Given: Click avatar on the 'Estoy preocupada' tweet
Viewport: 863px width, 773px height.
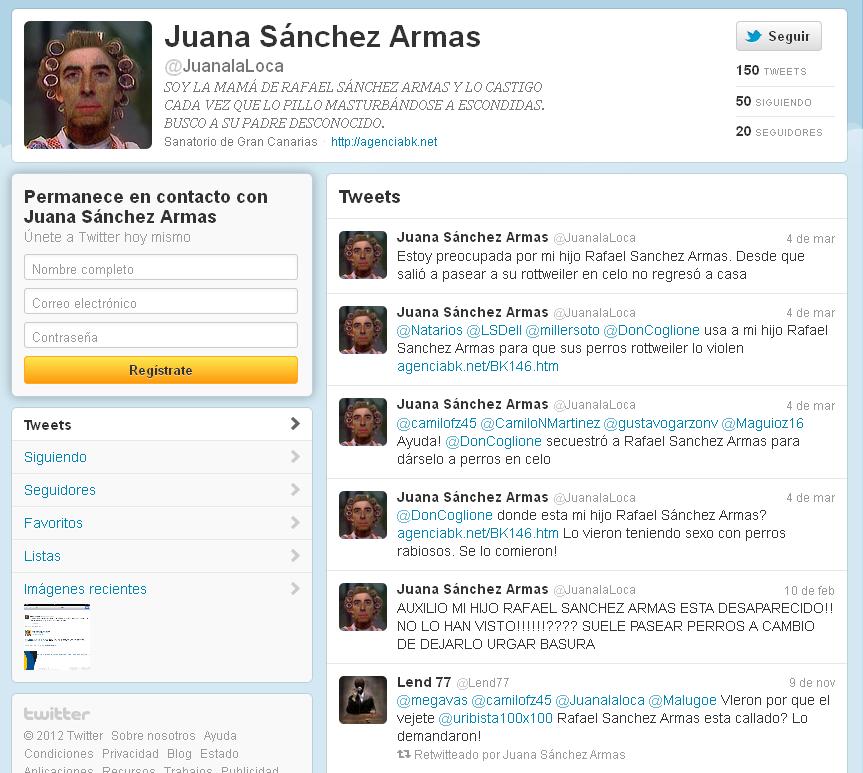Looking at the screenshot, I should 363,255.
